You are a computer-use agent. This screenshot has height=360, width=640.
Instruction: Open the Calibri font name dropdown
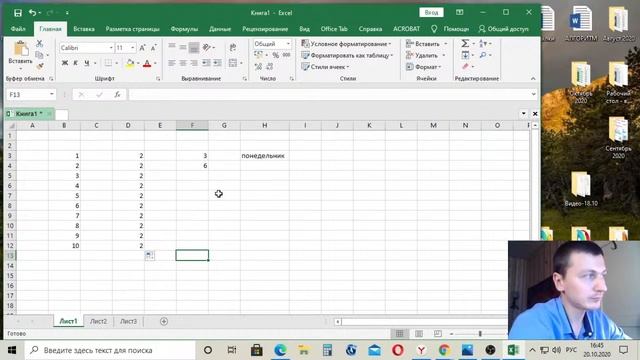111,48
